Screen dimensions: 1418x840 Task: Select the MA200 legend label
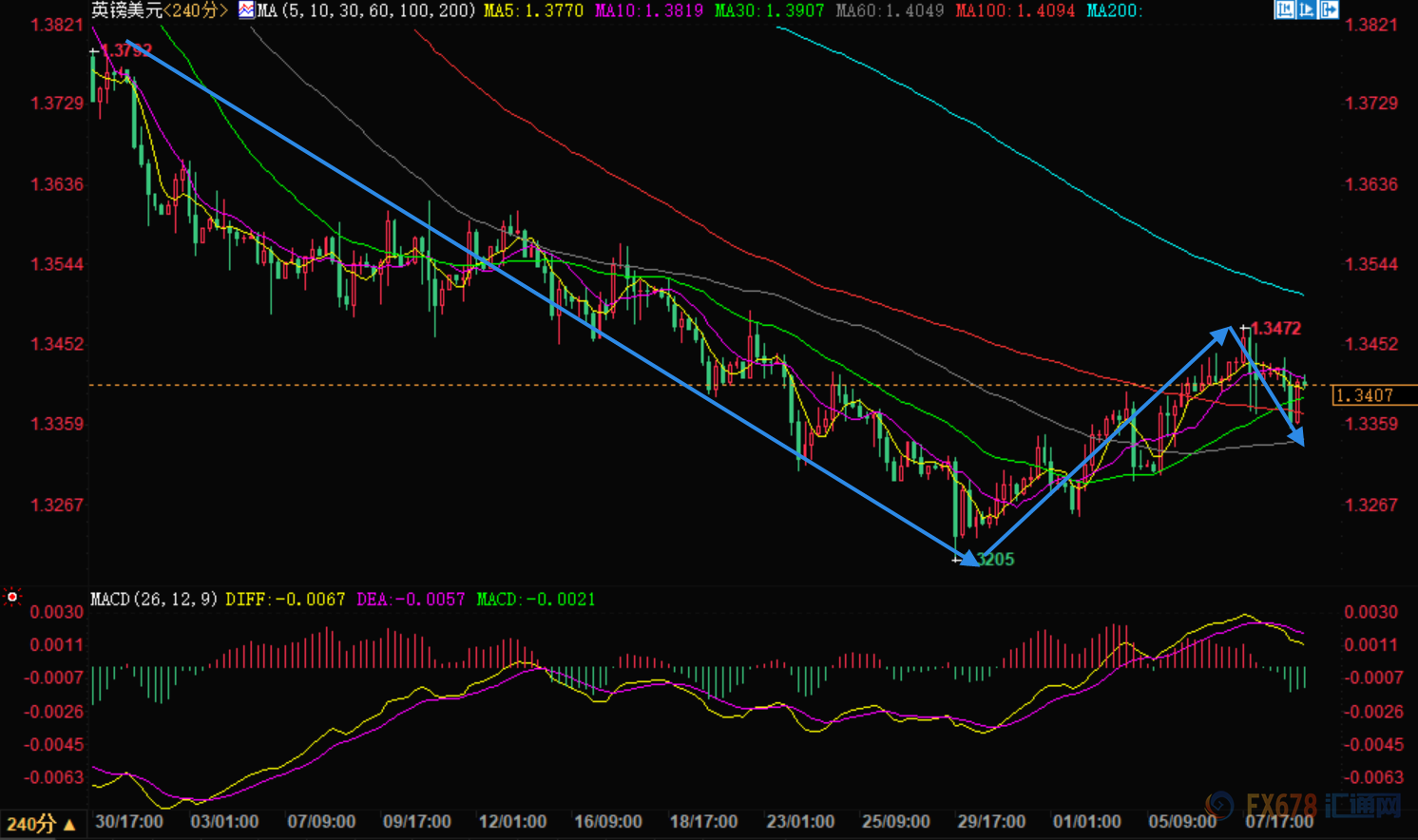click(x=1115, y=10)
